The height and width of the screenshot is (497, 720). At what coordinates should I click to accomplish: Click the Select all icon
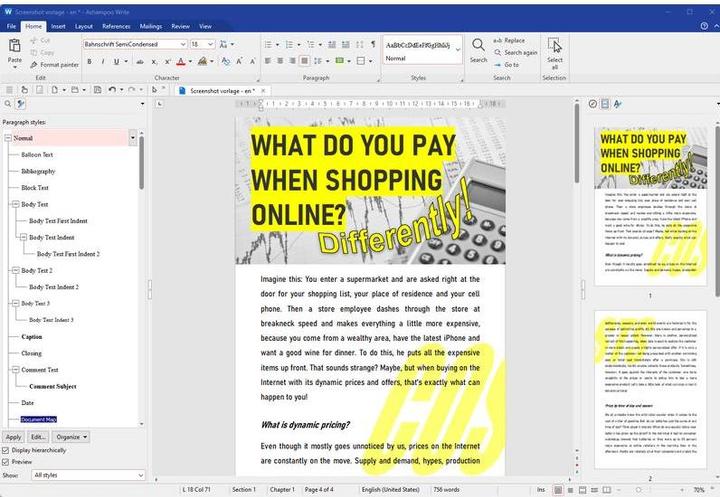(x=554, y=45)
